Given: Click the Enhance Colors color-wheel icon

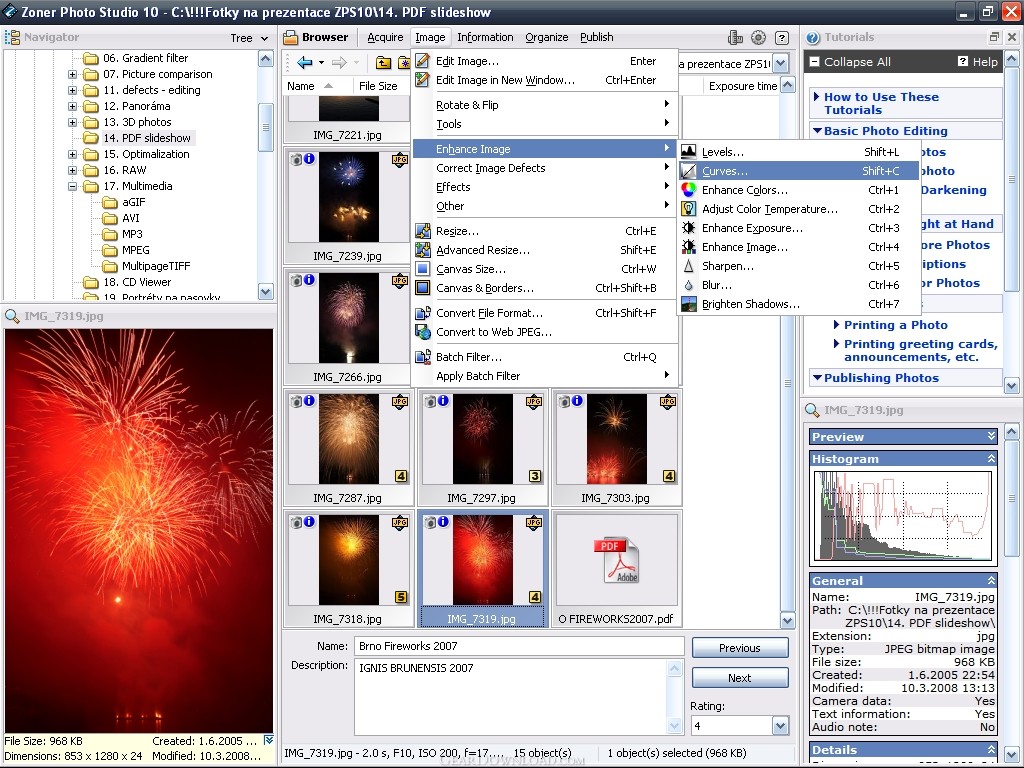Looking at the screenshot, I should 688,190.
